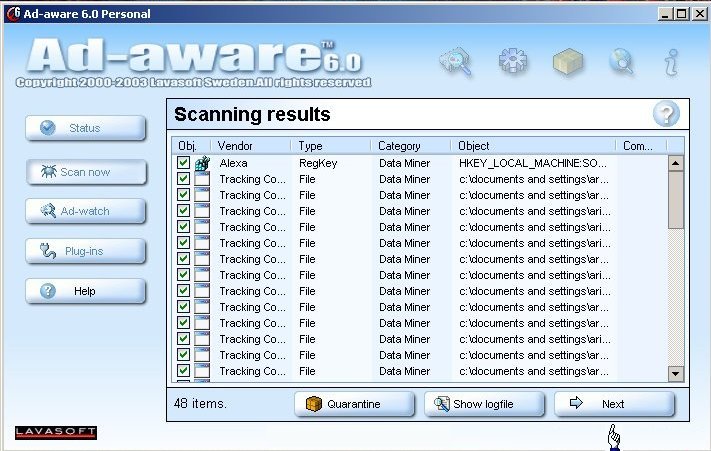
Task: Proceed with the Next button
Action: [614, 403]
